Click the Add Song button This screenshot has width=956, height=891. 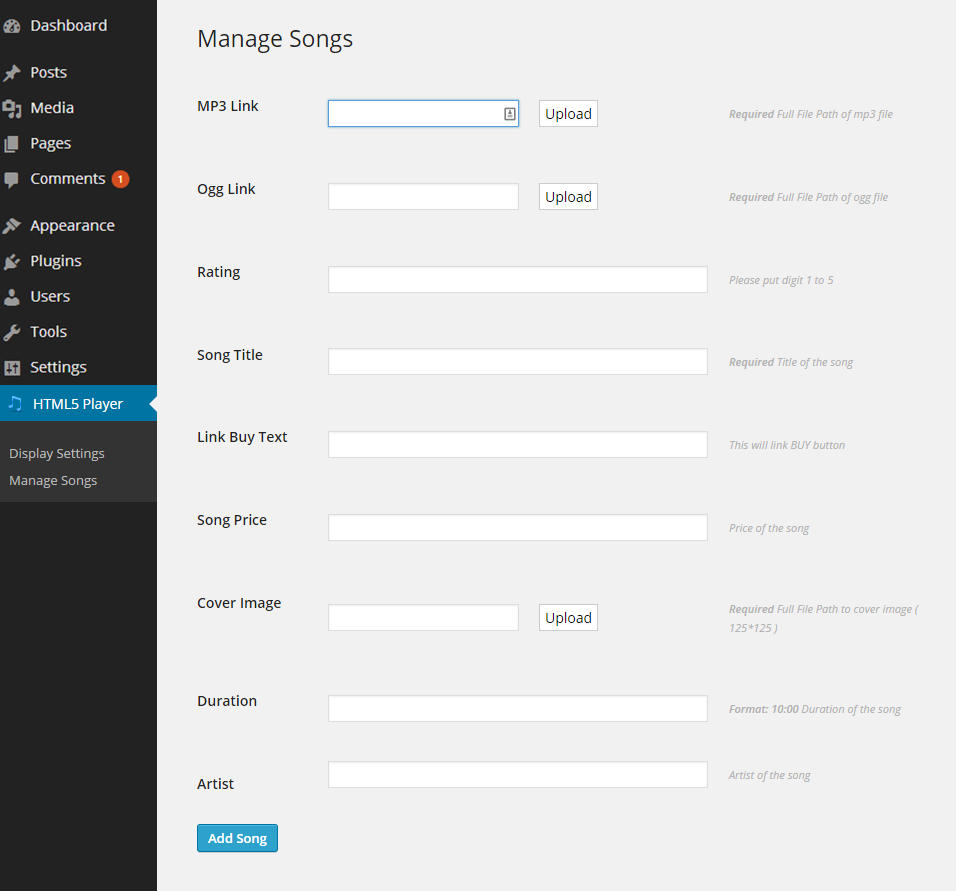pyautogui.click(x=237, y=839)
